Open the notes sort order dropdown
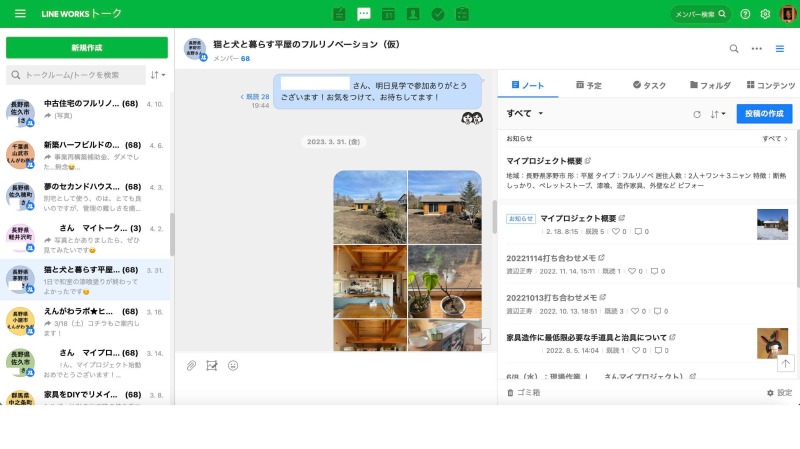The height and width of the screenshot is (449, 800). point(718,114)
